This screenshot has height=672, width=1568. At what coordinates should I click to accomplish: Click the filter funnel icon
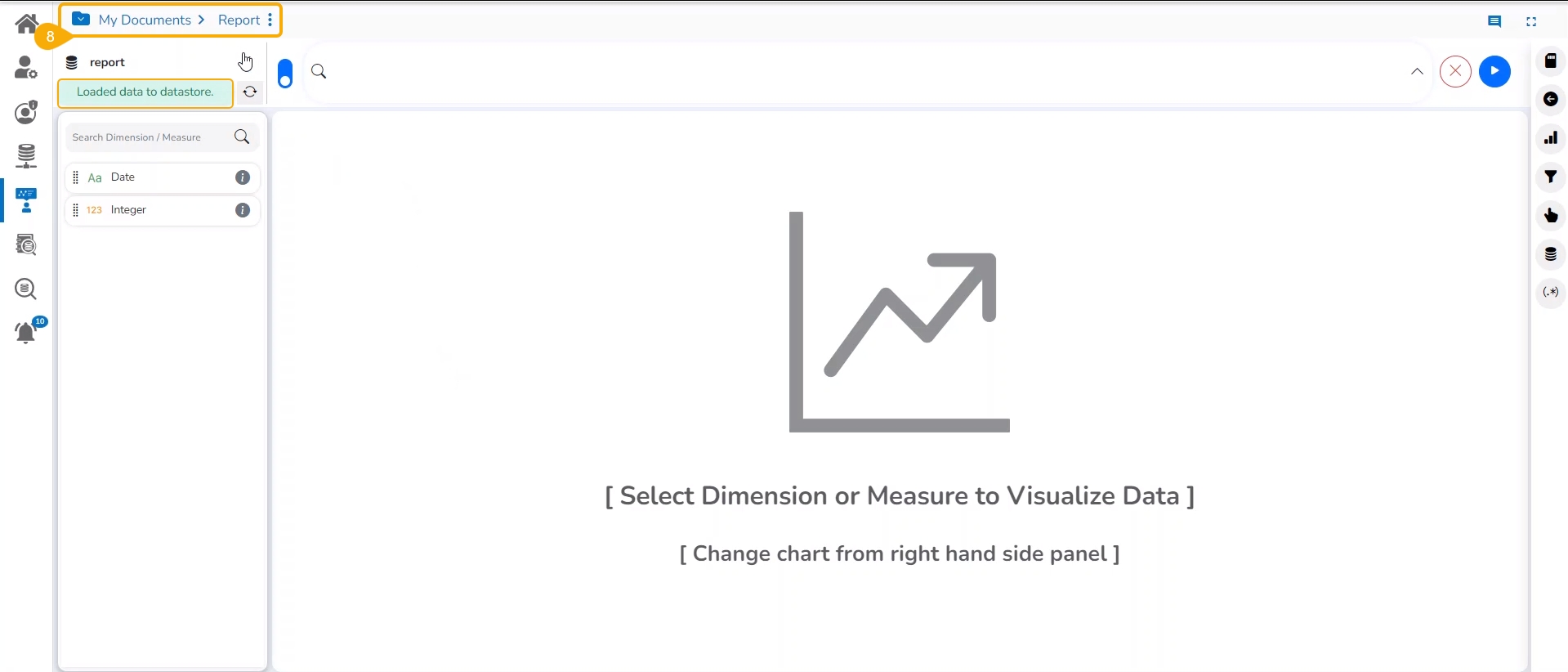click(x=1551, y=177)
